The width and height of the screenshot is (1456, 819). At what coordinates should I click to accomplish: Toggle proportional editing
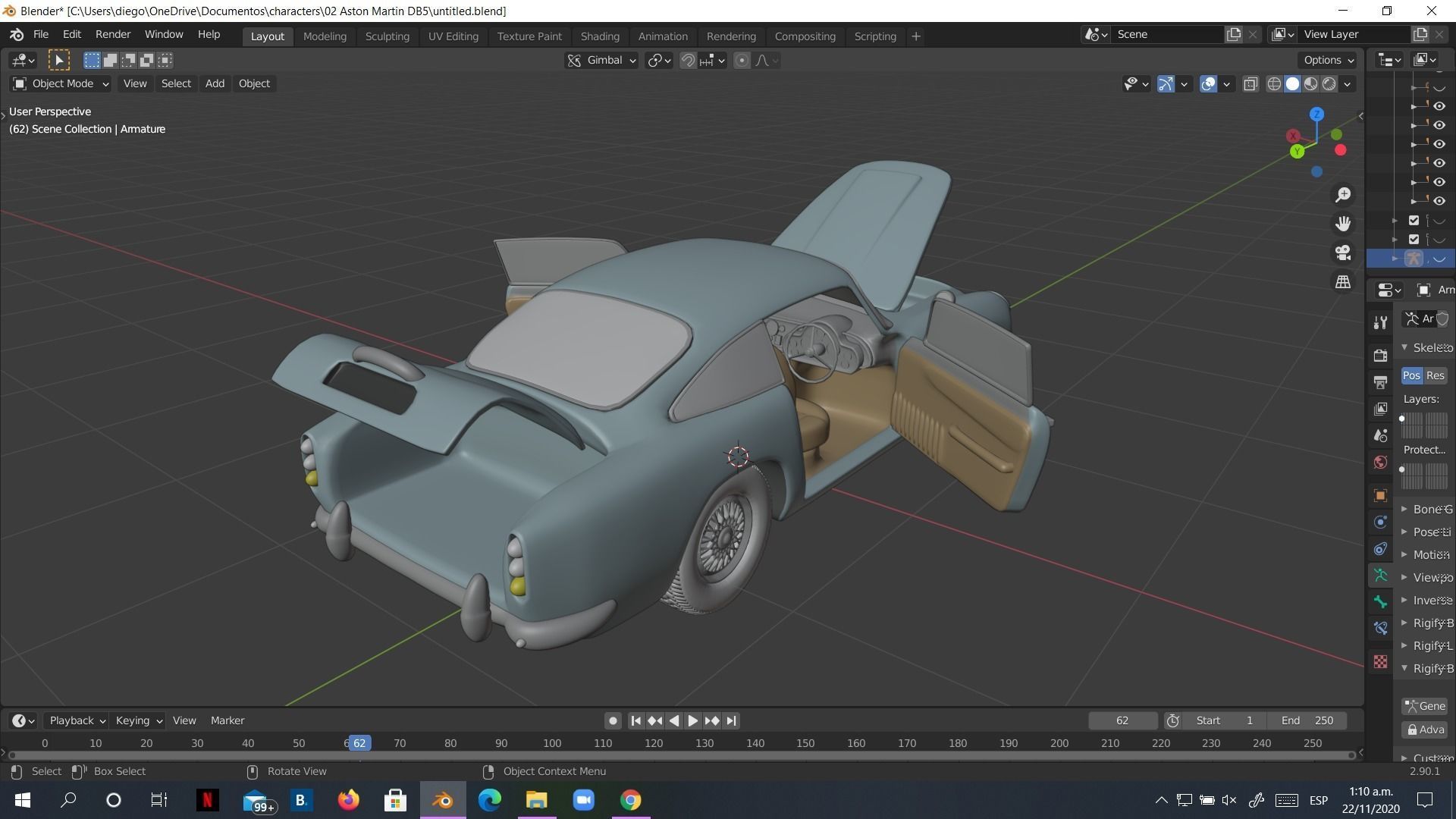(x=742, y=61)
